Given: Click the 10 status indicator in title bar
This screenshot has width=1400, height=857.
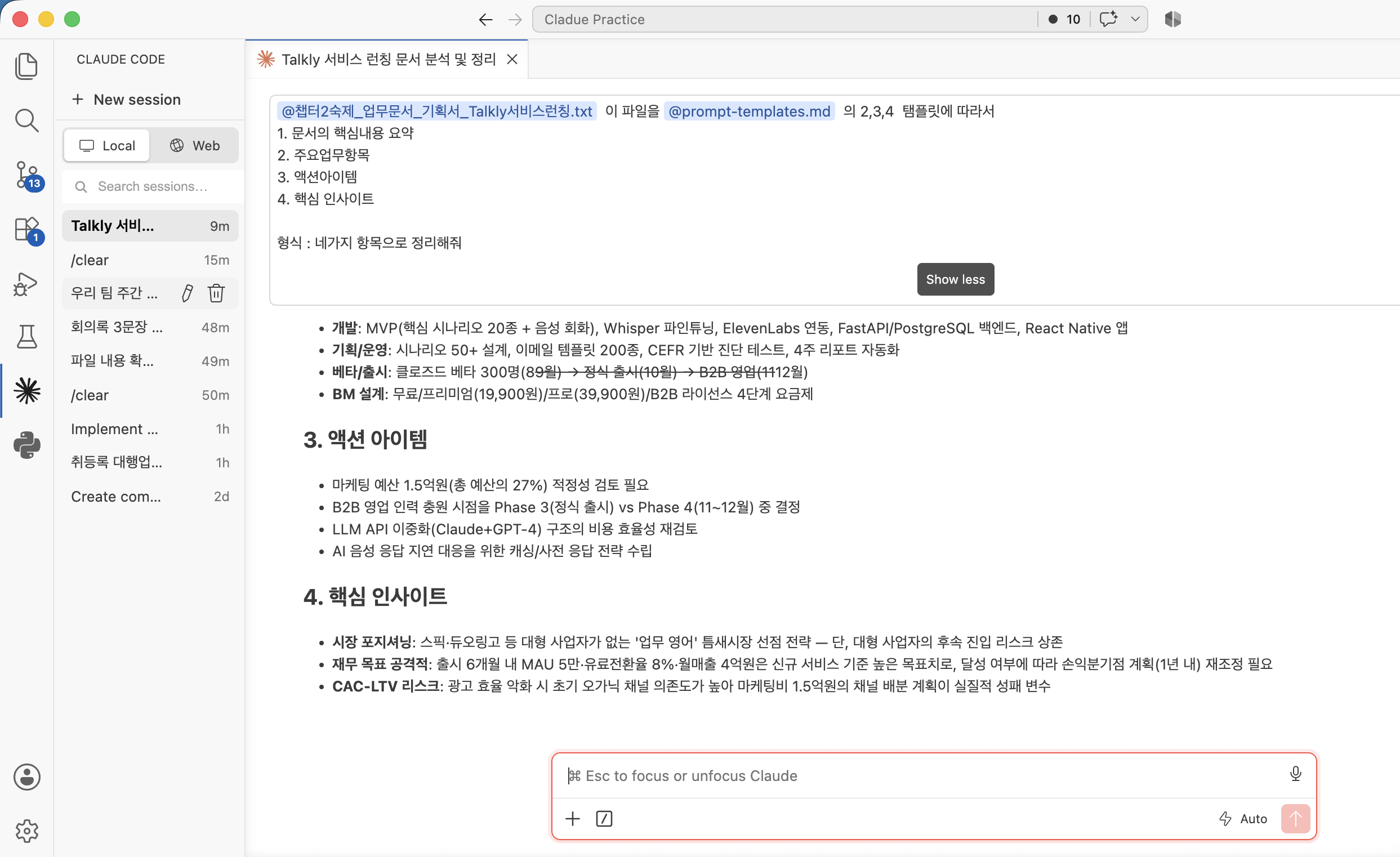Looking at the screenshot, I should [1065, 19].
